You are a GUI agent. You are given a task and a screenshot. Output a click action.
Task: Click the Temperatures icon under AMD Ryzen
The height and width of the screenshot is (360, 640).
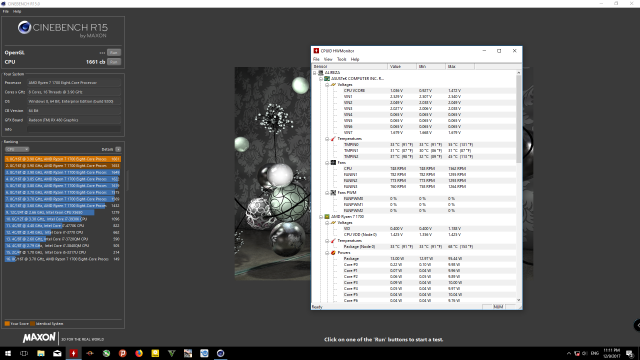333,241
